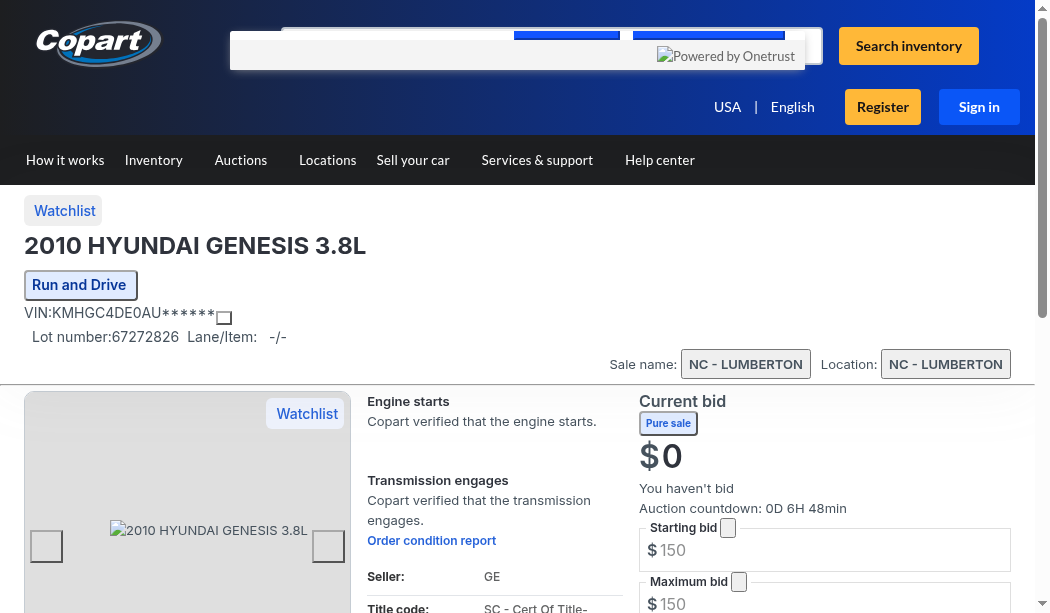Select USA country option
This screenshot has height=613, width=1050.
point(727,107)
